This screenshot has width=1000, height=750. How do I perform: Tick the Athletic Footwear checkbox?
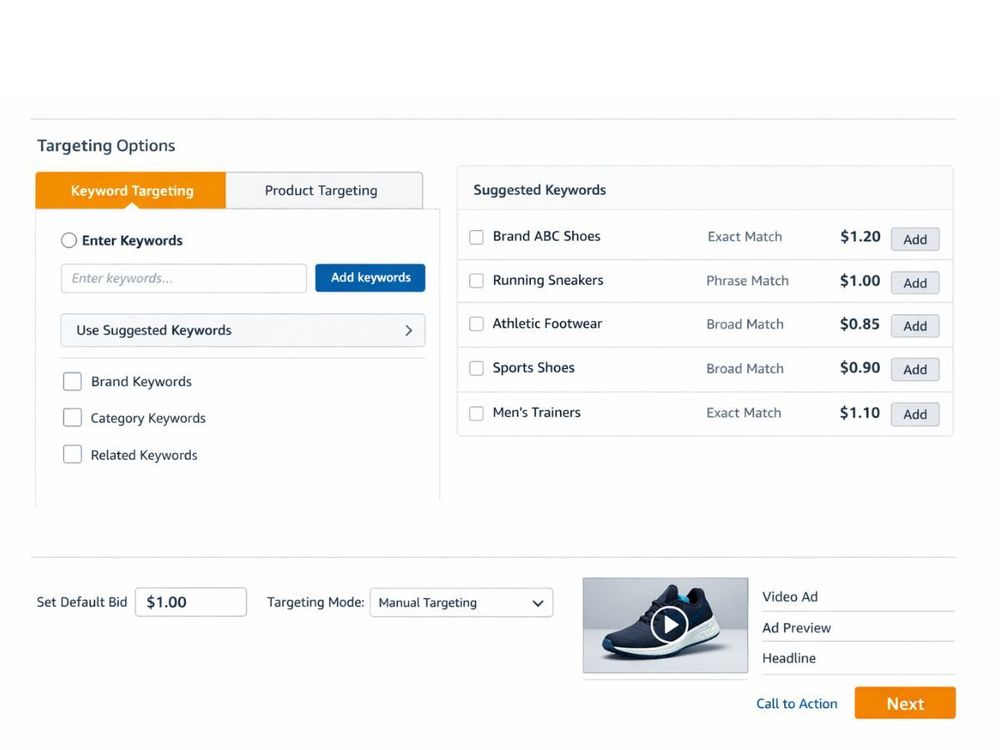(476, 324)
